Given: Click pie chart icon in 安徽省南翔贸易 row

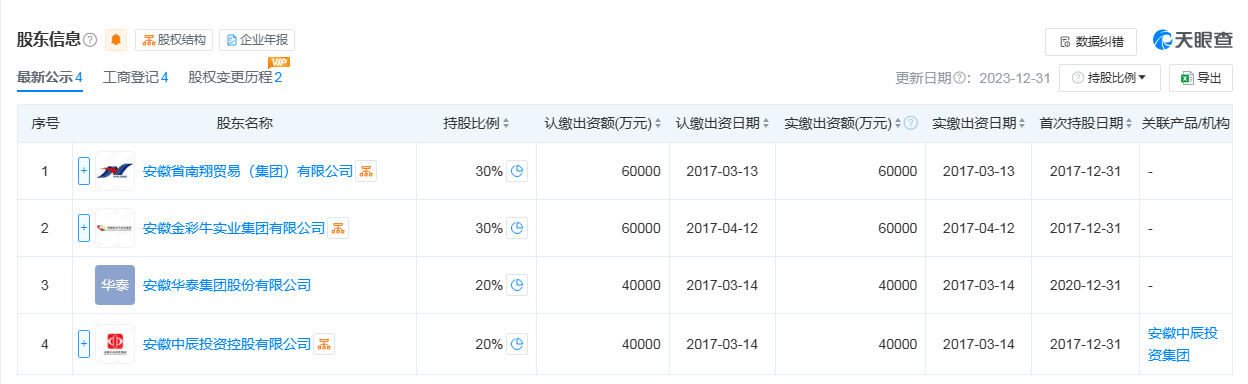Looking at the screenshot, I should (517, 171).
